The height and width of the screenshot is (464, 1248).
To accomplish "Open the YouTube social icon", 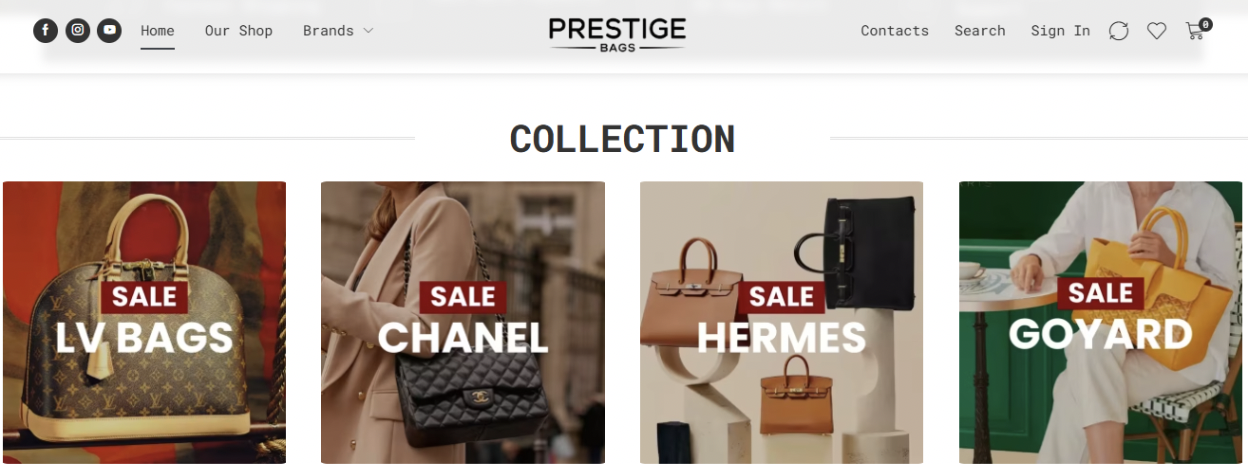I will [x=109, y=31].
